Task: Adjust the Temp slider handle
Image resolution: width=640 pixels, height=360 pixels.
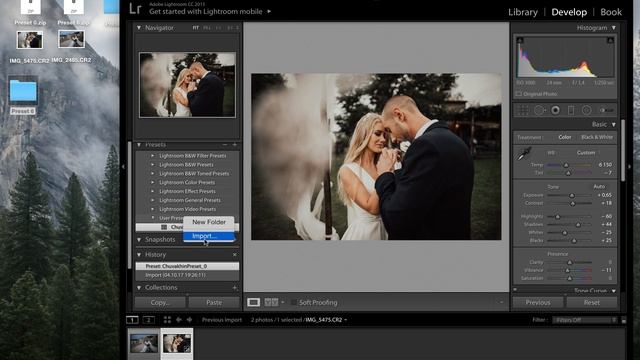Action: tap(566, 165)
